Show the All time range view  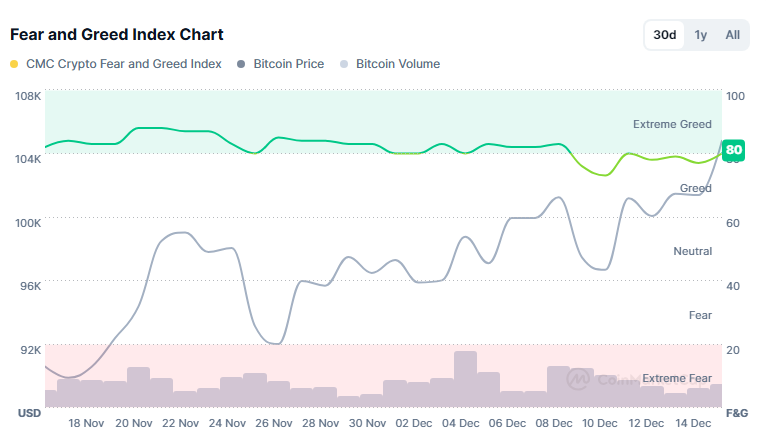click(x=733, y=35)
